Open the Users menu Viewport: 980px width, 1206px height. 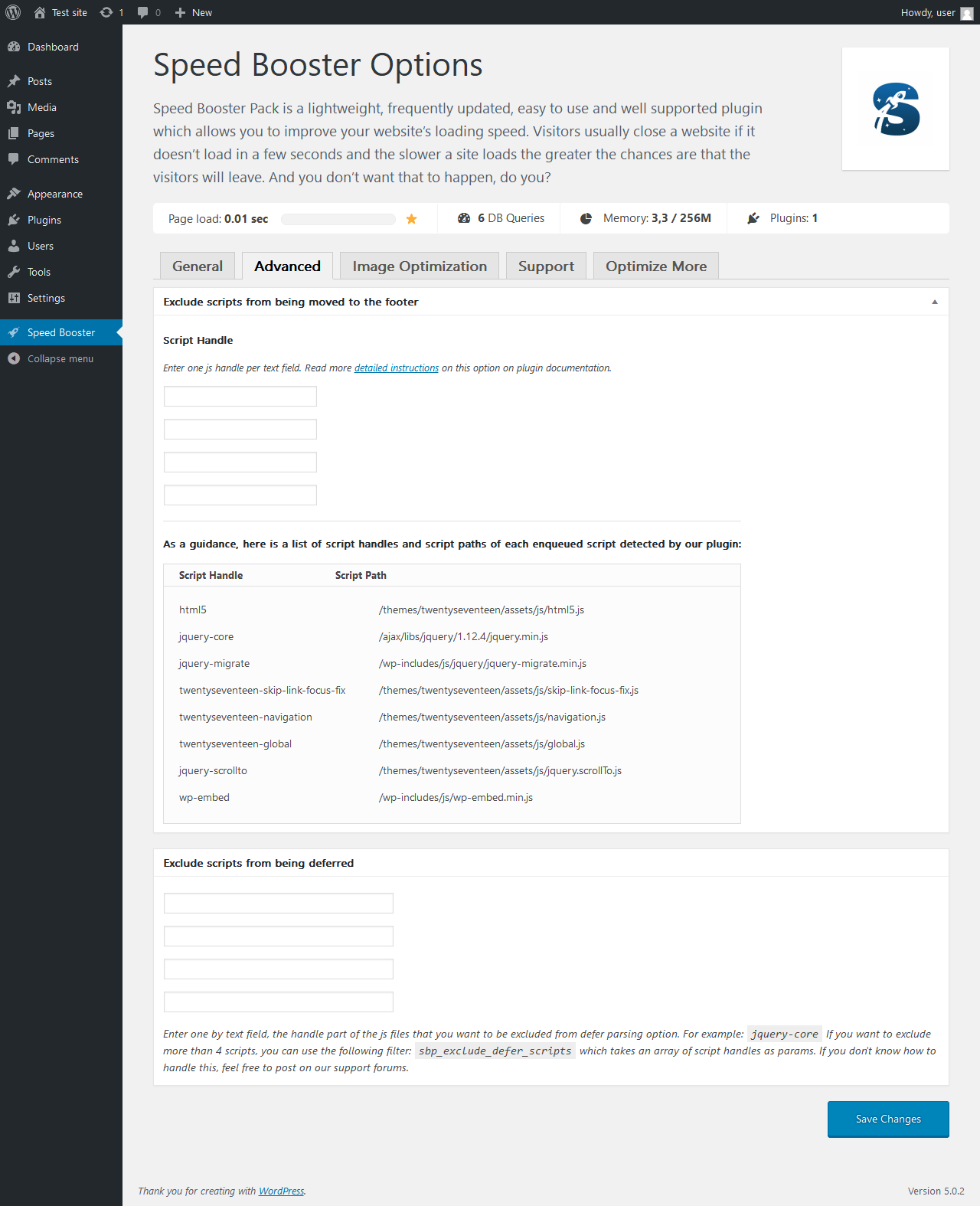[61, 246]
